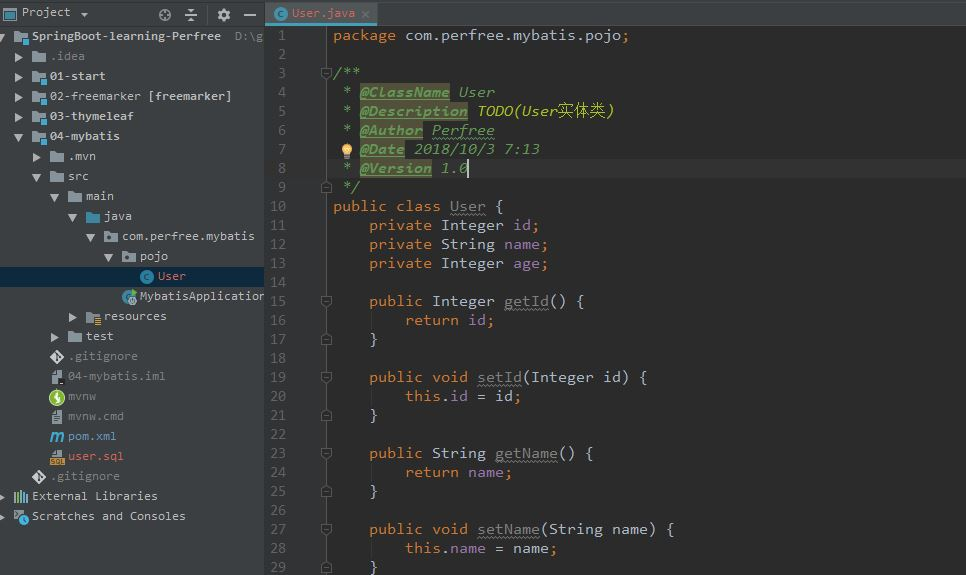Click the MybatisApplication class icon
The image size is (966, 575).
tap(129, 296)
